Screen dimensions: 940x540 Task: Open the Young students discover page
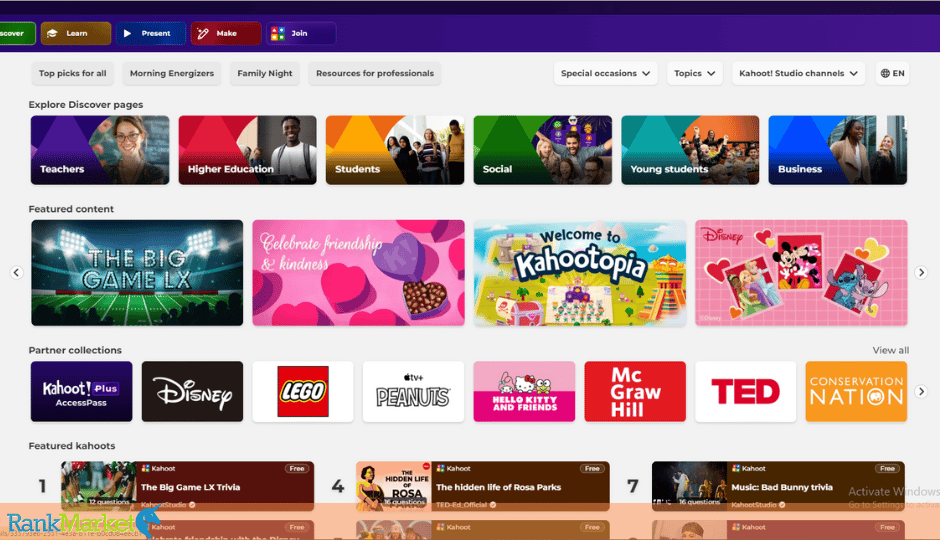pyautogui.click(x=690, y=150)
